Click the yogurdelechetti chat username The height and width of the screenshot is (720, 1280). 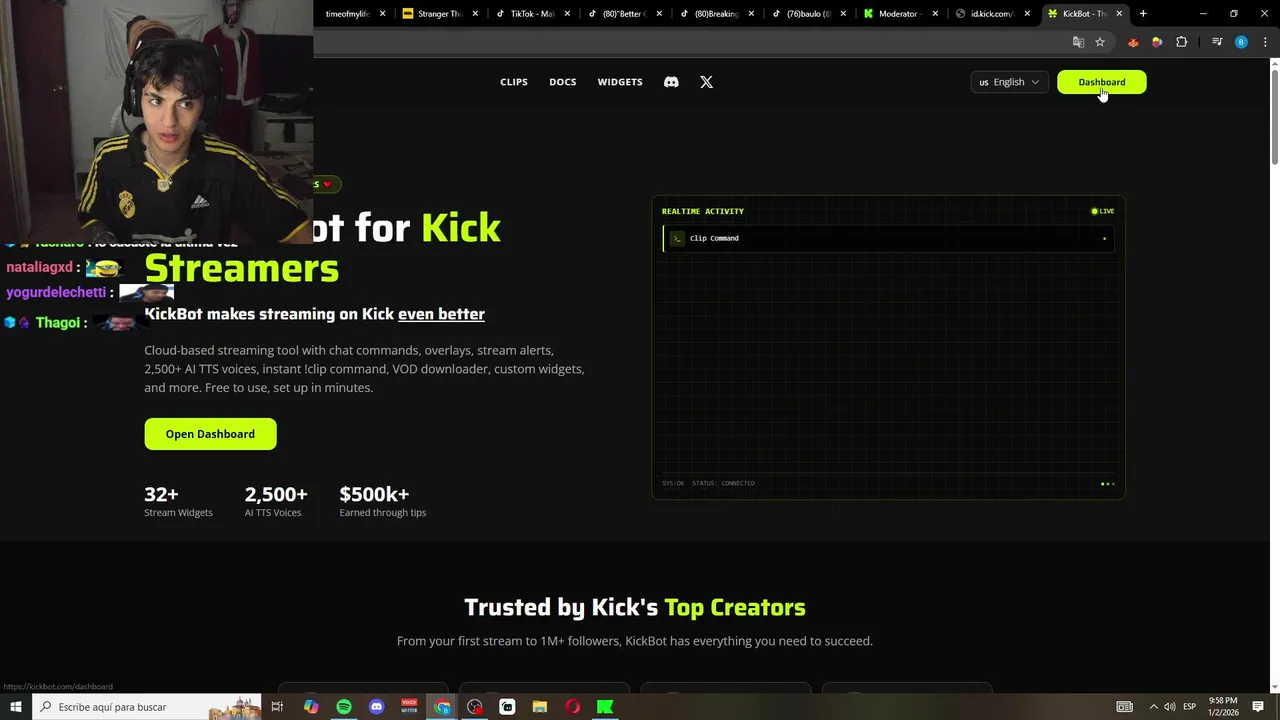click(x=56, y=292)
